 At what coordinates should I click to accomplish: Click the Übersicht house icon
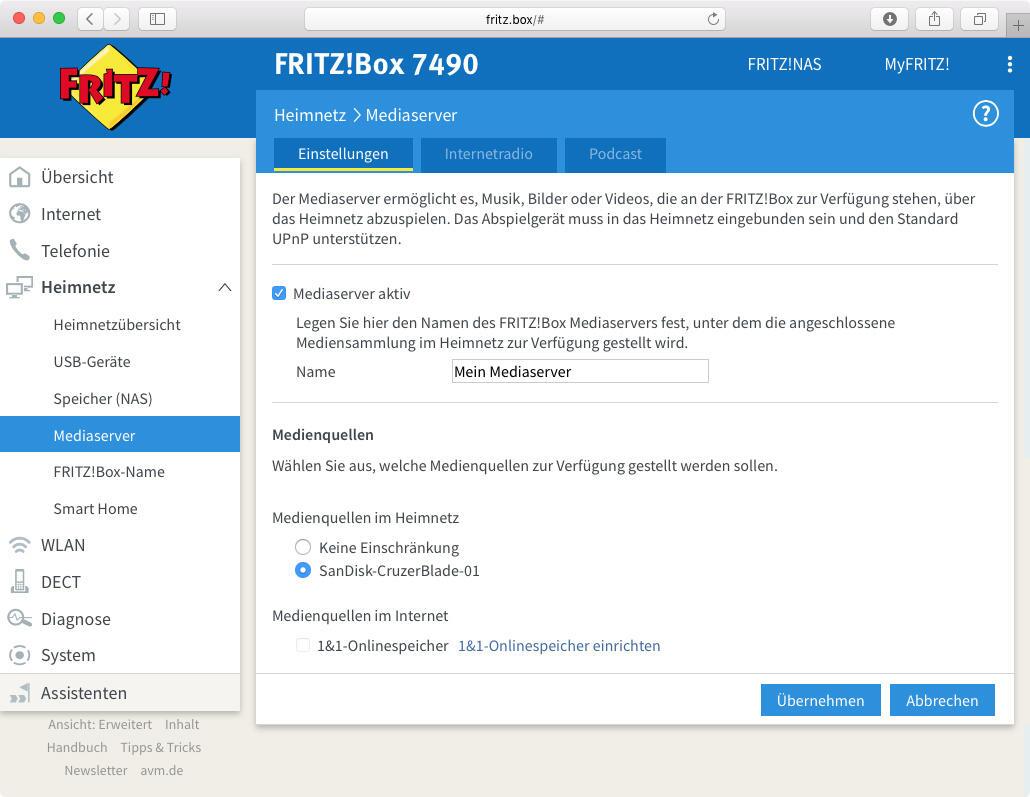click(x=20, y=177)
